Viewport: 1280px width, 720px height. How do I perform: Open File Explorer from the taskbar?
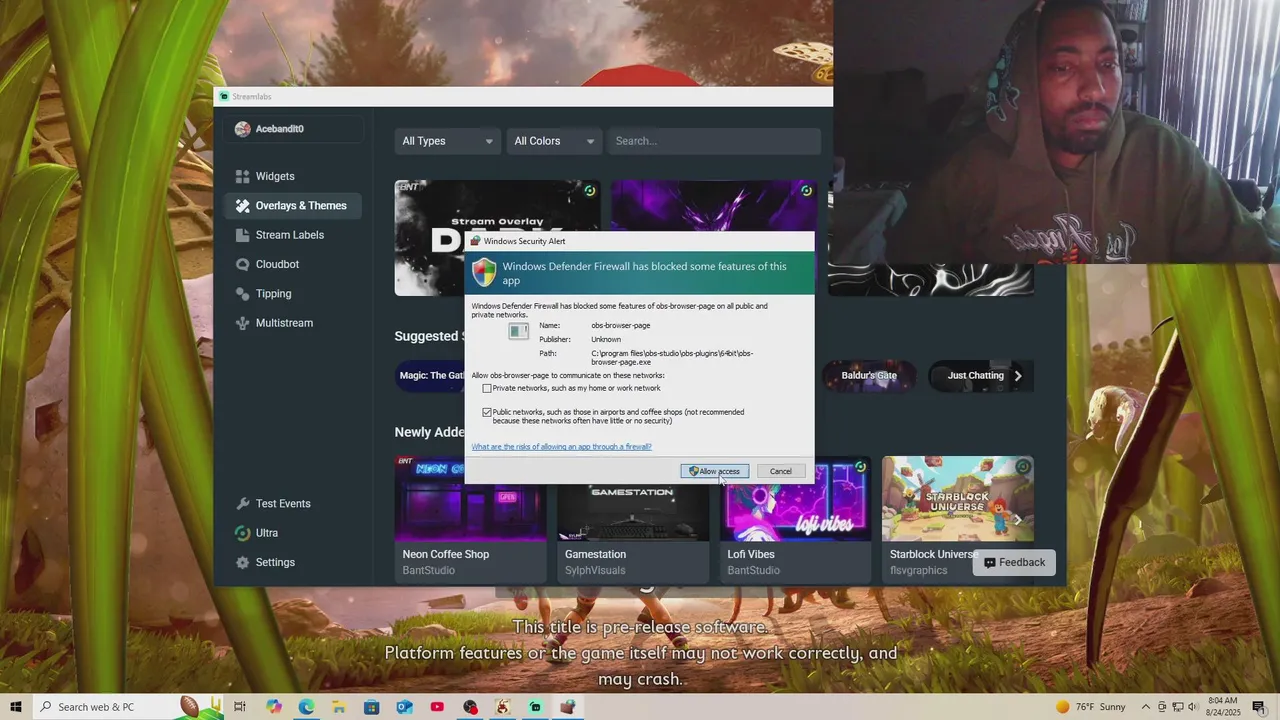coord(339,707)
